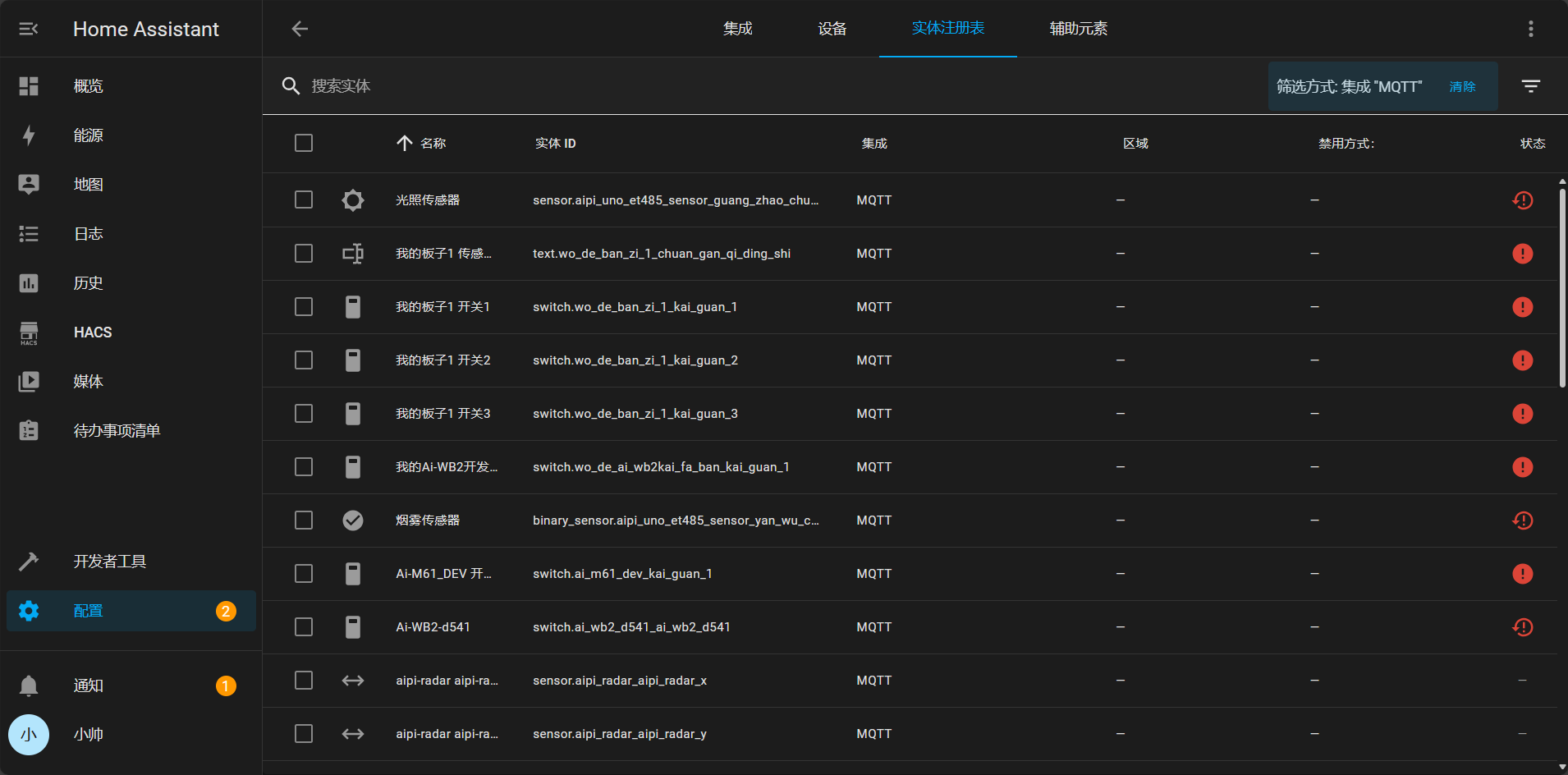Click the arrows icon of sensor.aipi_radar_aipi_radar_x row

(353, 681)
